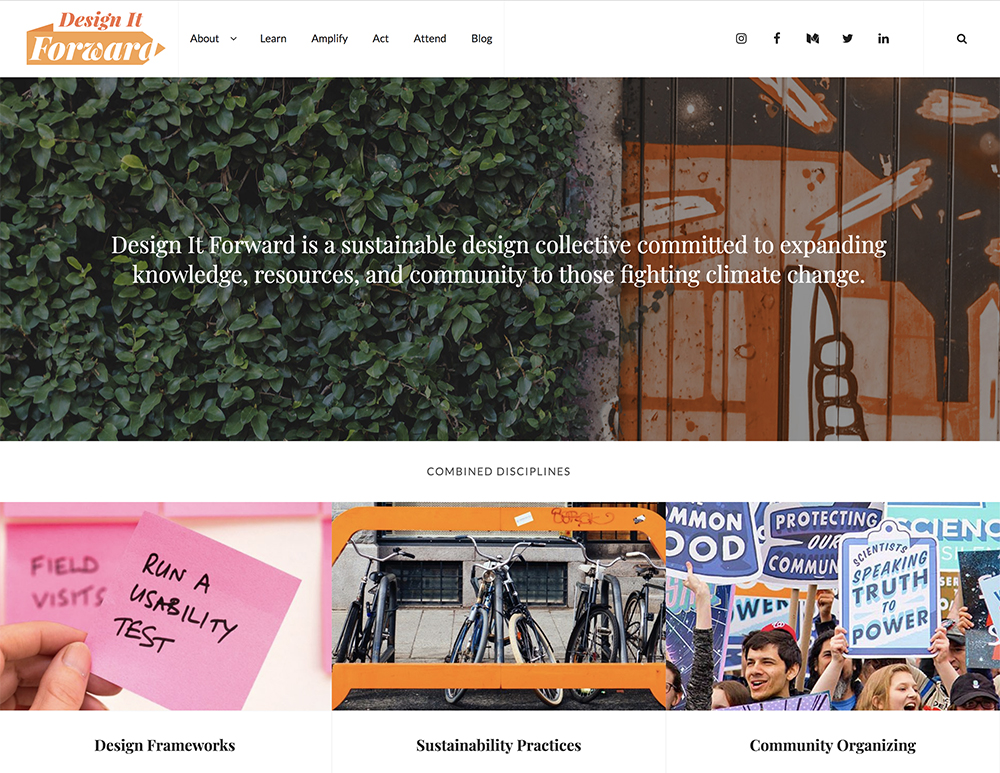The width and height of the screenshot is (1000, 773).
Task: Open the Twitter social icon
Action: click(848, 38)
